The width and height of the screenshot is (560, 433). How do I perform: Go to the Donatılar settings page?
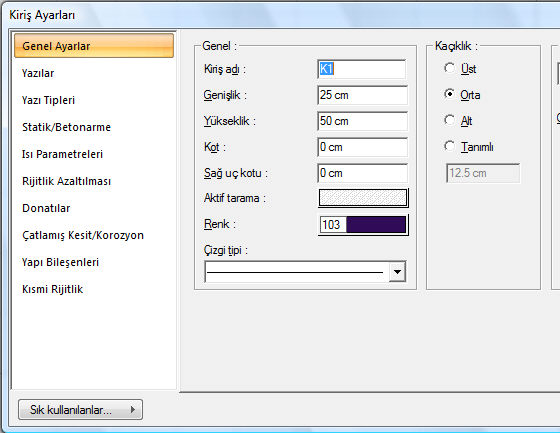(x=46, y=208)
